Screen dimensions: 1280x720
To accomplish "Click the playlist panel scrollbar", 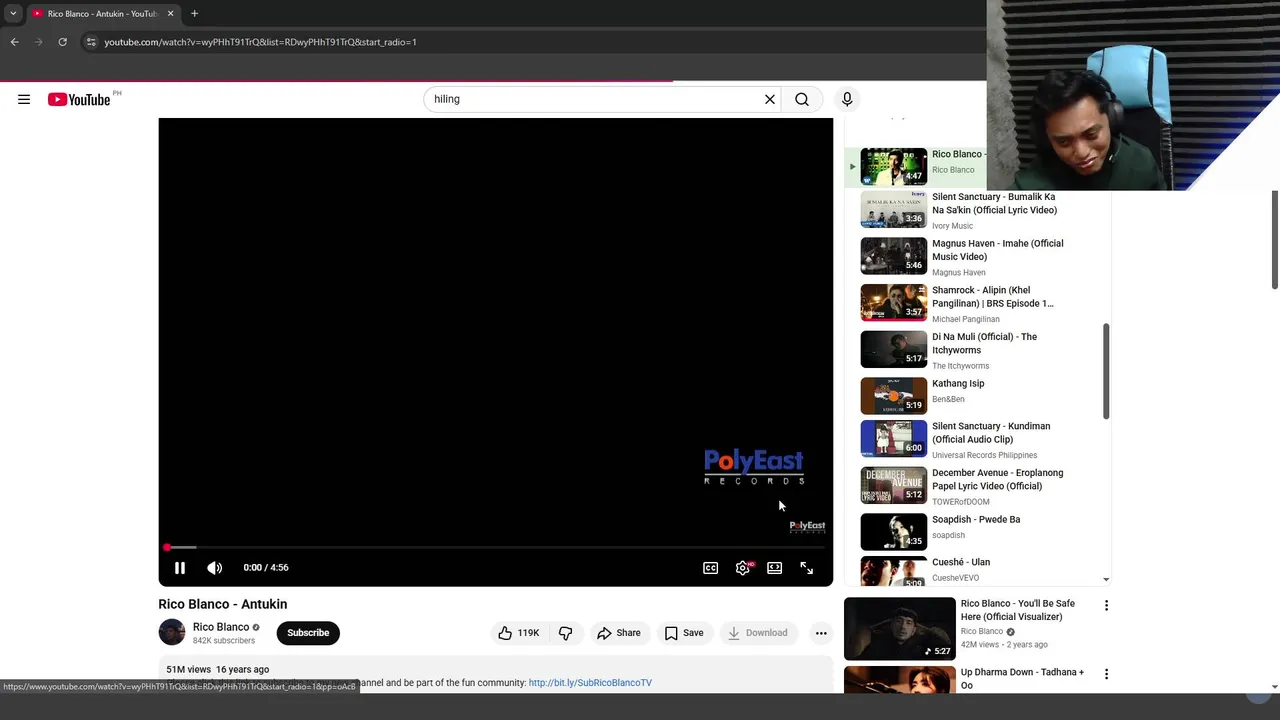I will pos(1106,371).
